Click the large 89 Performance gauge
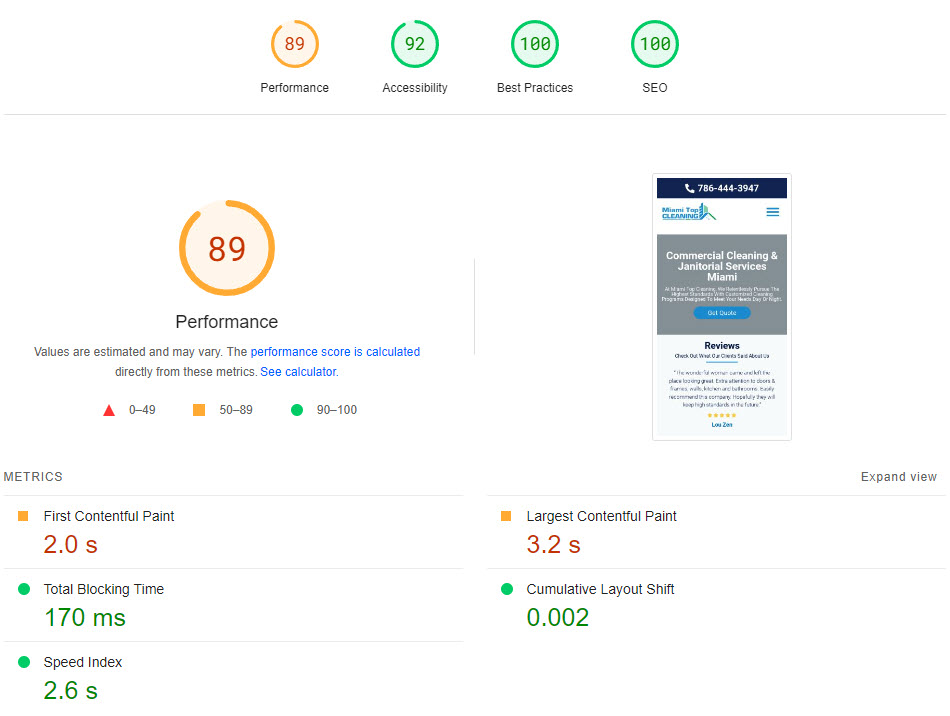This screenshot has width=950, height=716. click(227, 248)
